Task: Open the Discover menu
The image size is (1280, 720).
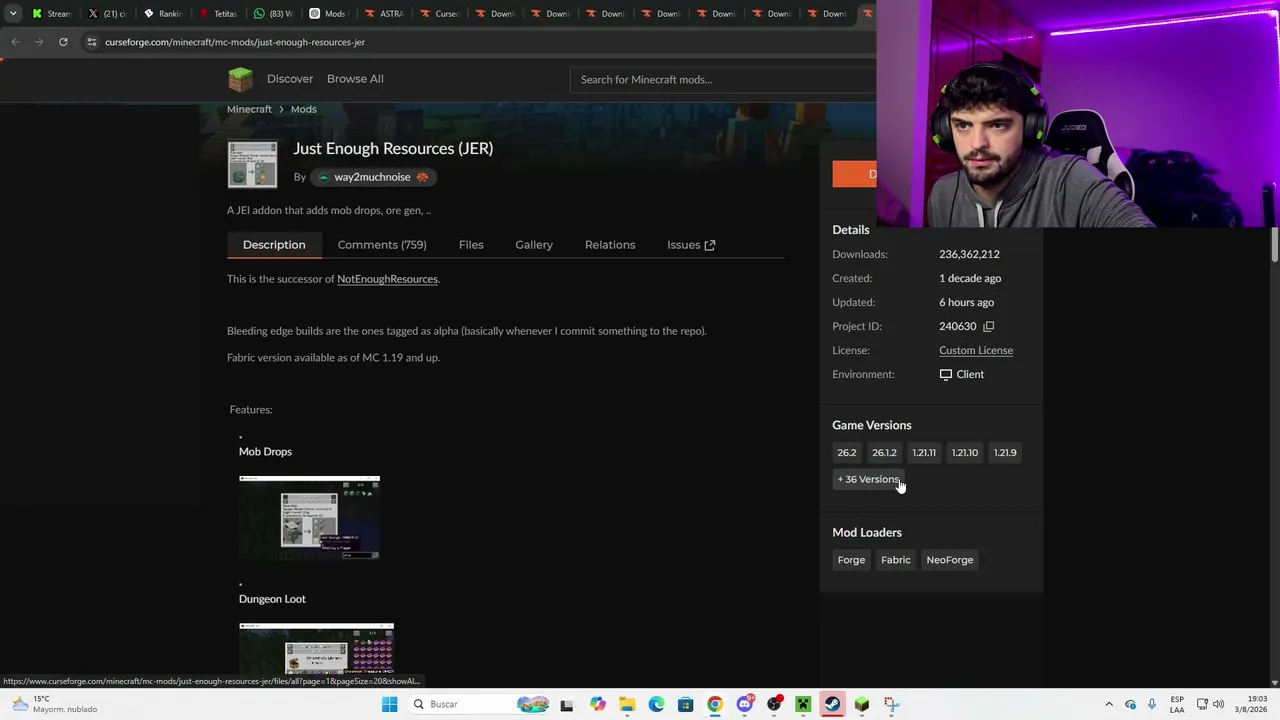Action: [290, 79]
